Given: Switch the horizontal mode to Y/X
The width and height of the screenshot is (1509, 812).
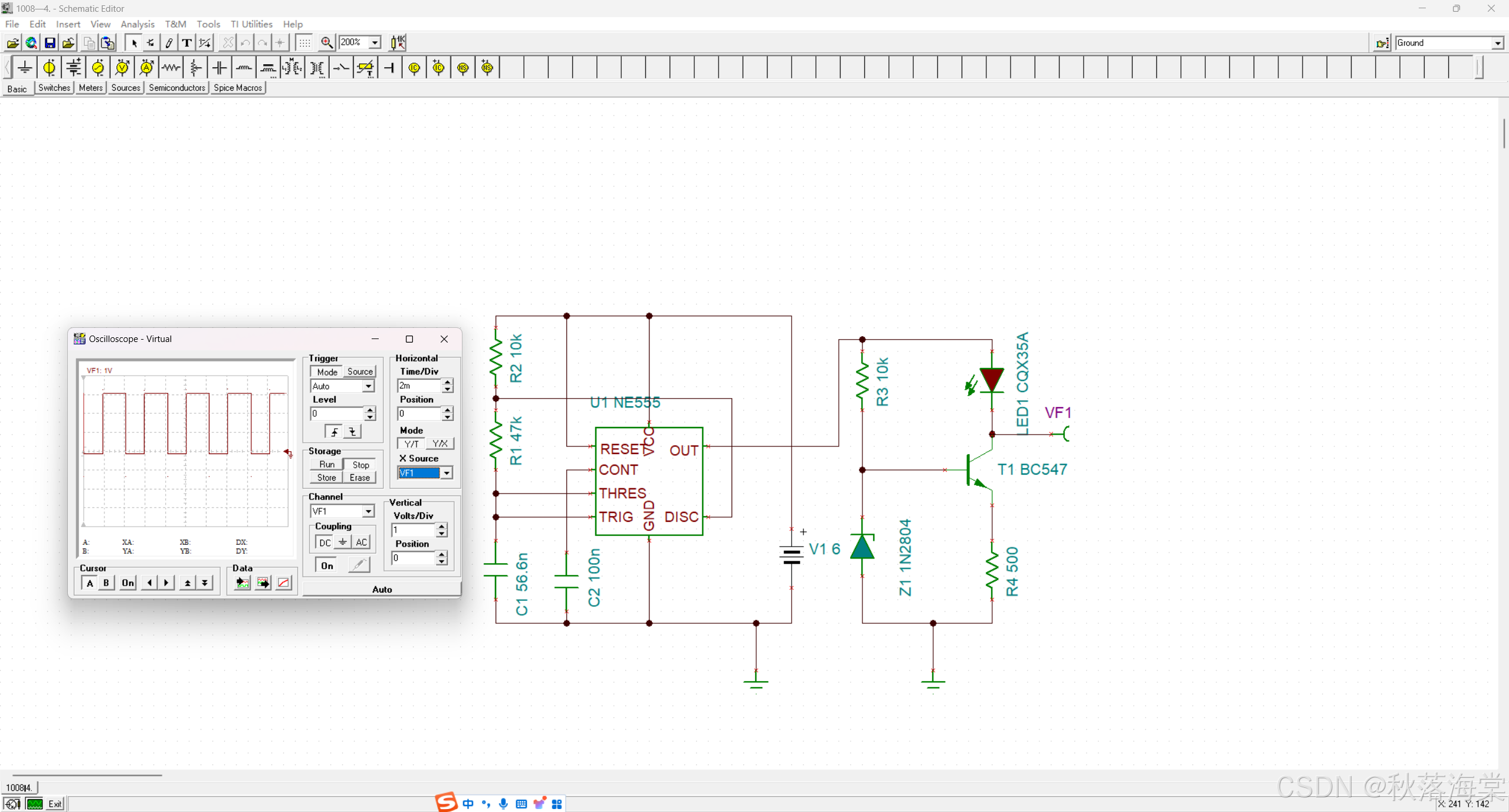Looking at the screenshot, I should pyautogui.click(x=439, y=443).
